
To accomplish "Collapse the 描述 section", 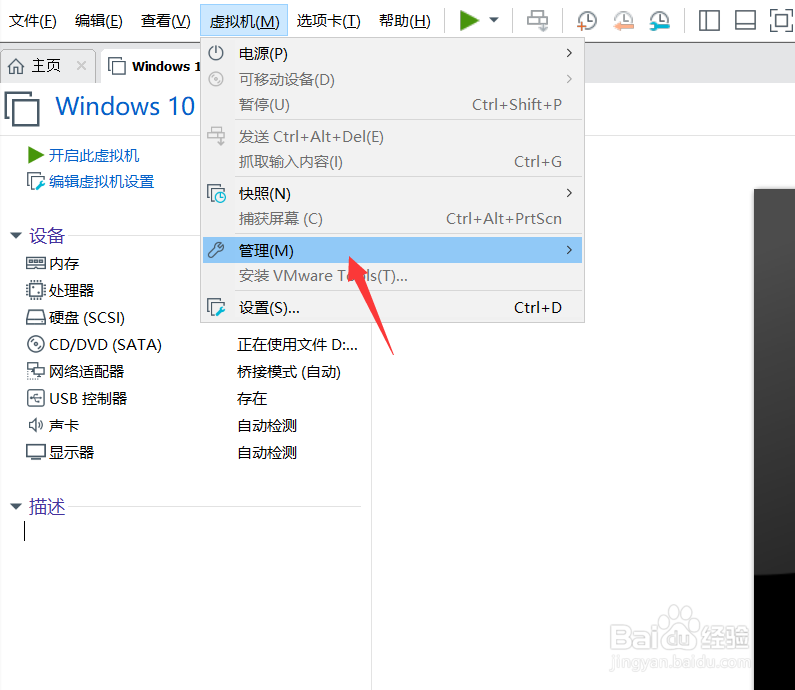I will (16, 506).
